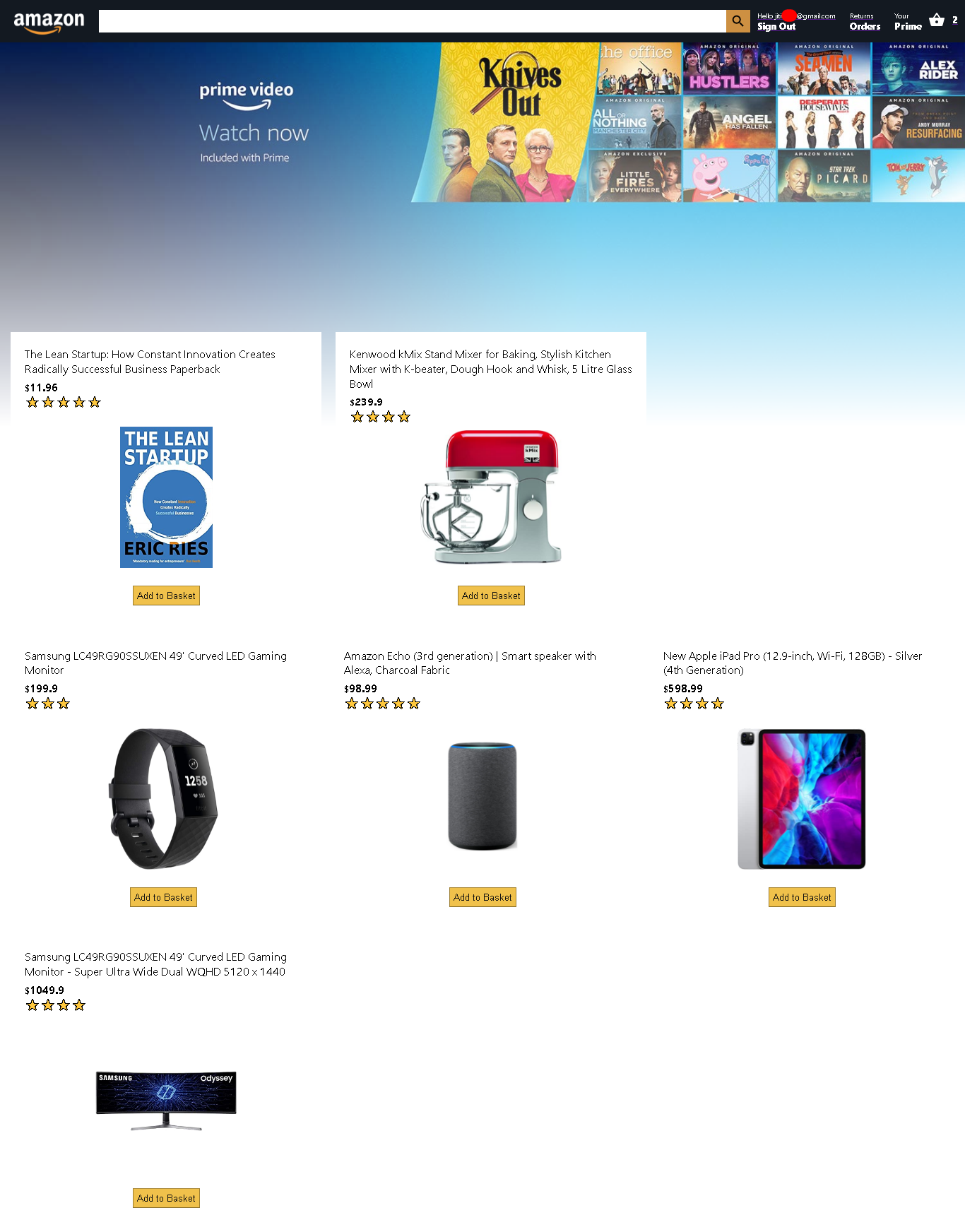
Task: Click the iPad Pro star rating
Action: pos(694,704)
